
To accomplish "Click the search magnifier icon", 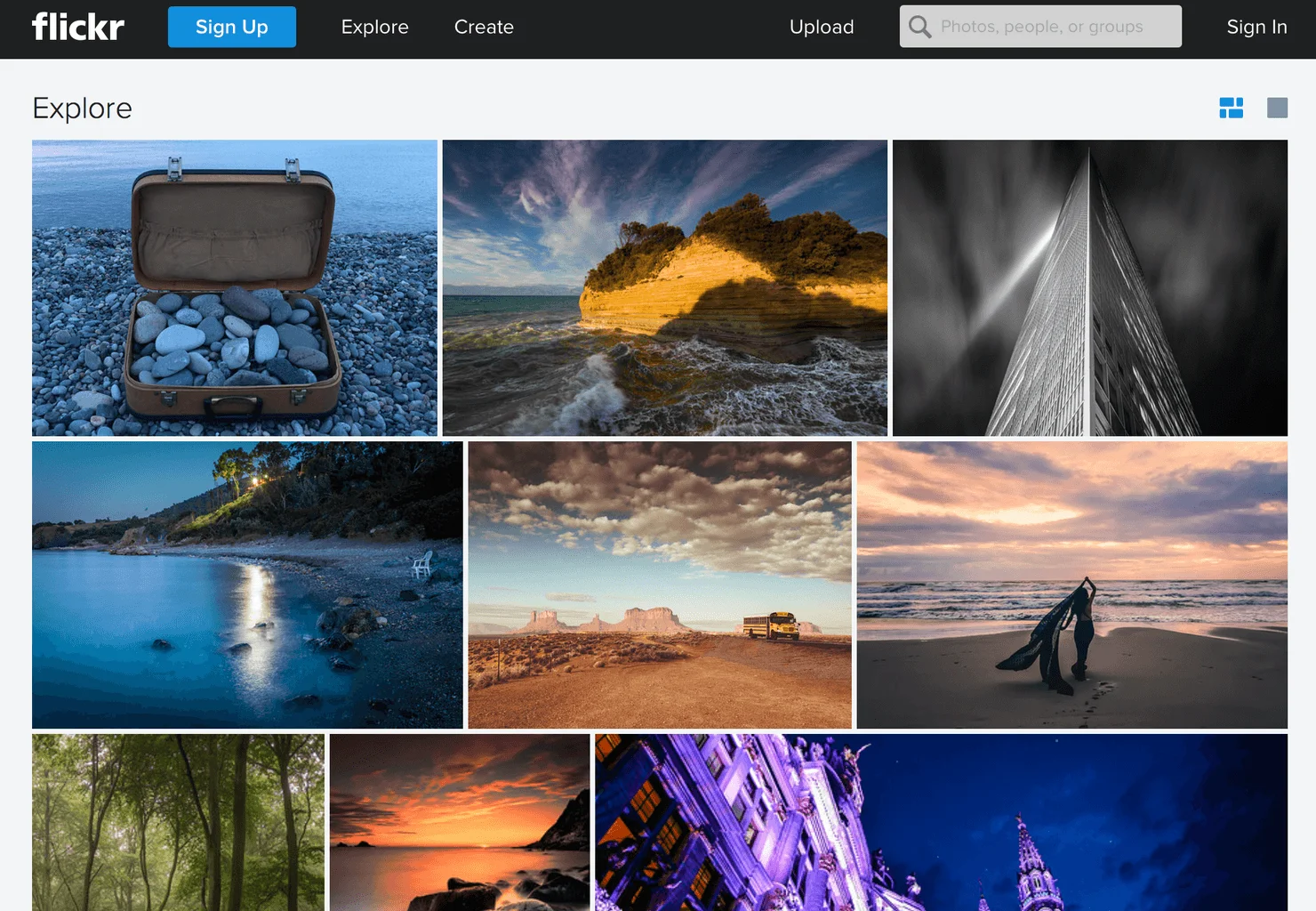I will pyautogui.click(x=919, y=26).
